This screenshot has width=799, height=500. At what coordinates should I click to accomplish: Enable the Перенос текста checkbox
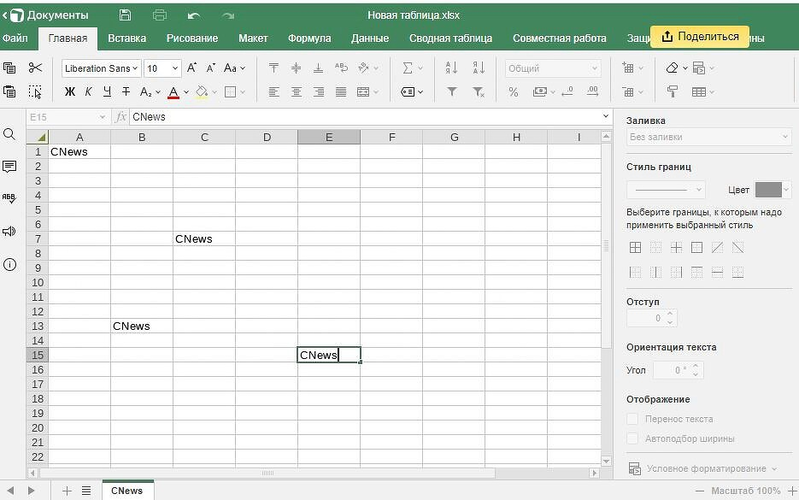(632, 419)
